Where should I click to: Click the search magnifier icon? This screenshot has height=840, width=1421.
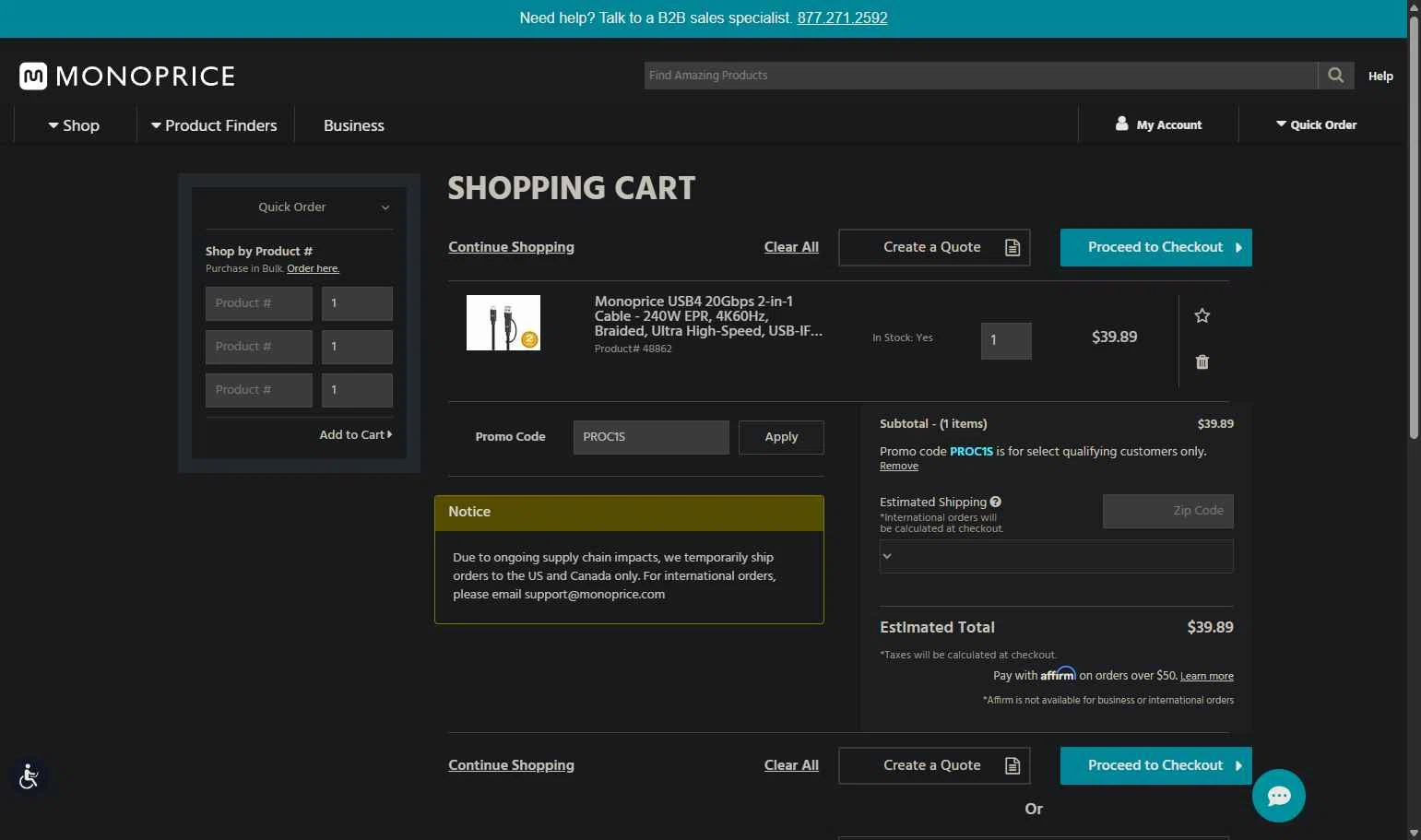tap(1335, 76)
